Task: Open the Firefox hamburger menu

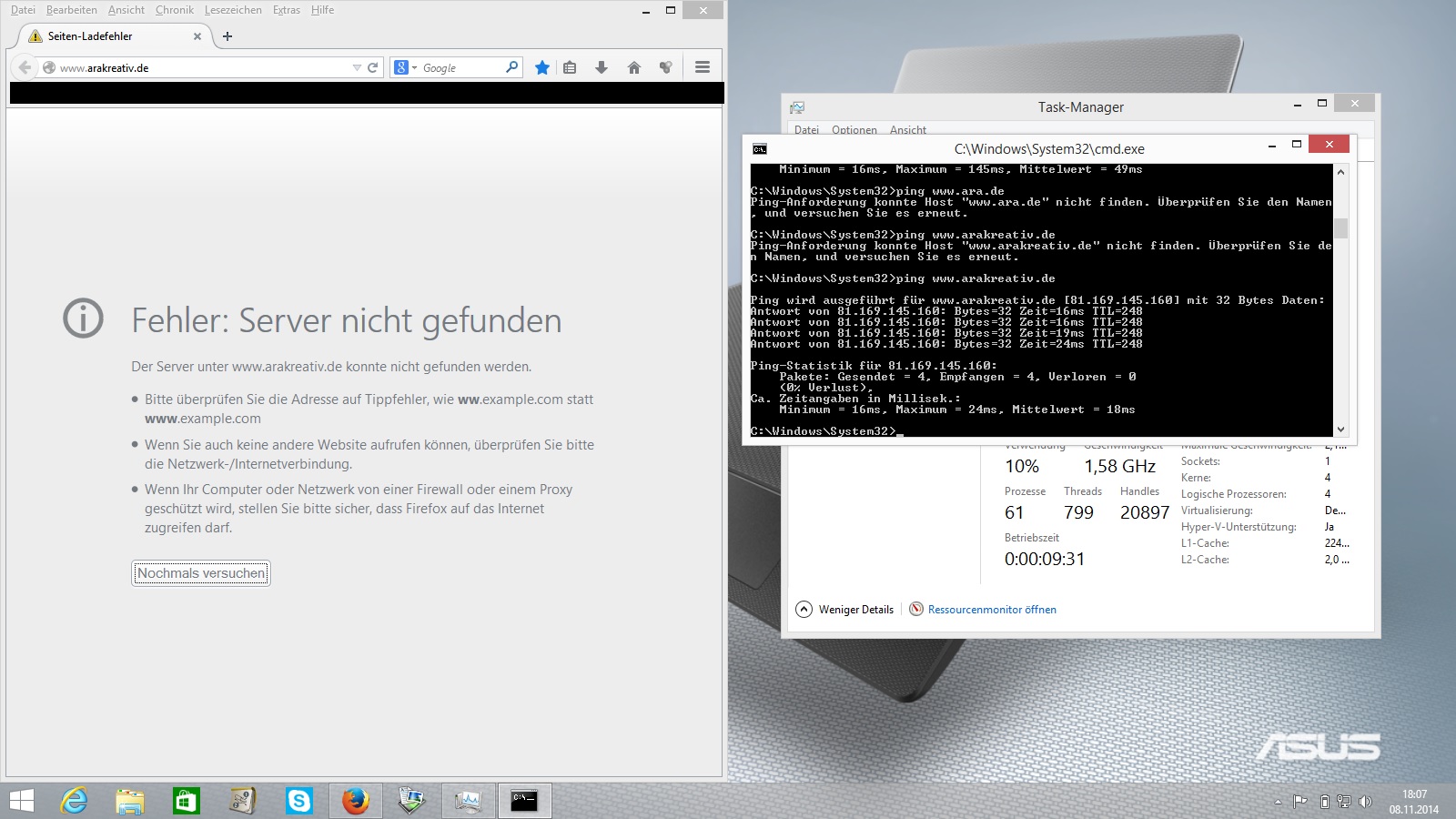Action: 703,67
